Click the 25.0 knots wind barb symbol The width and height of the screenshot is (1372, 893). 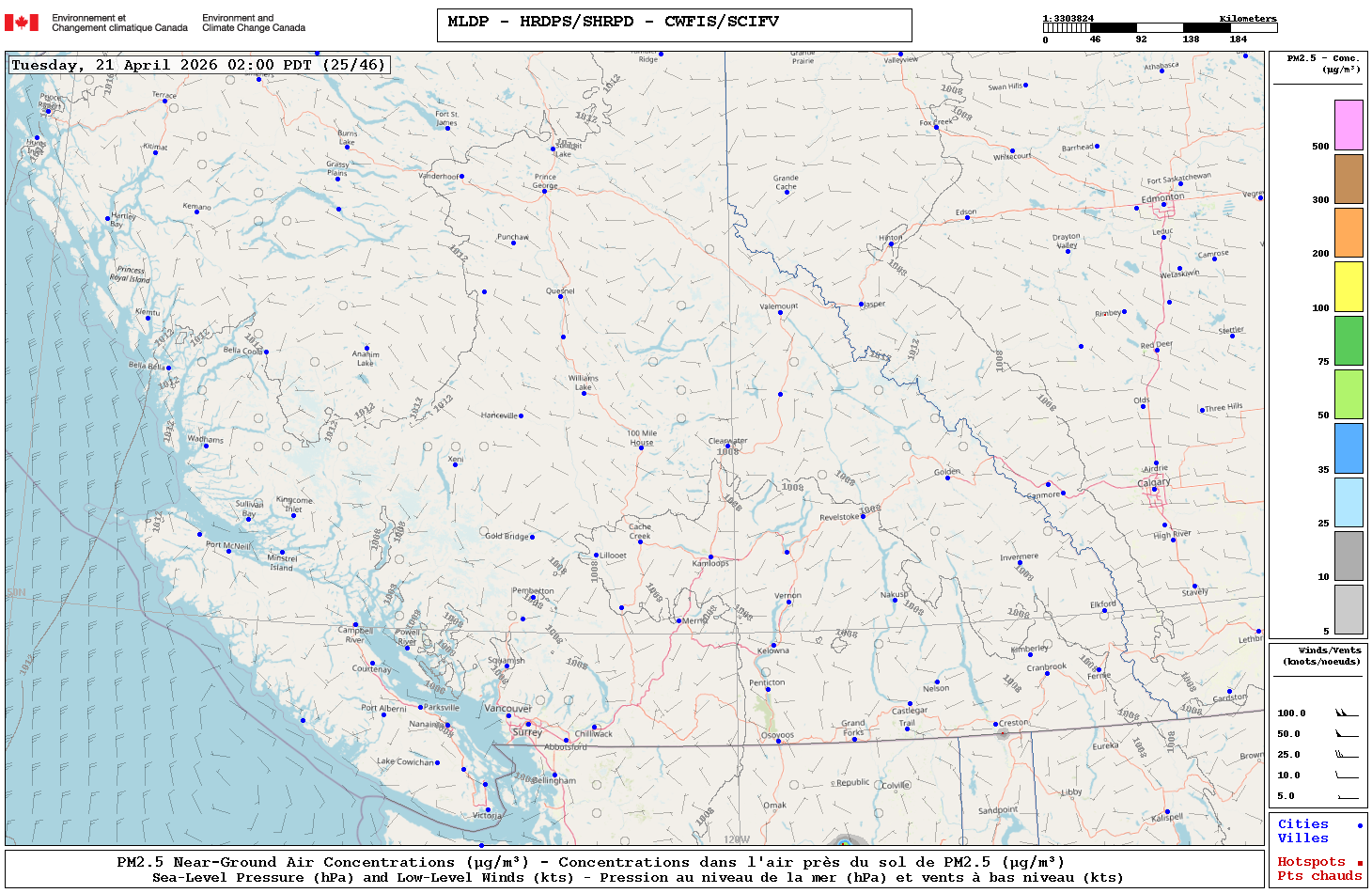1346,755
